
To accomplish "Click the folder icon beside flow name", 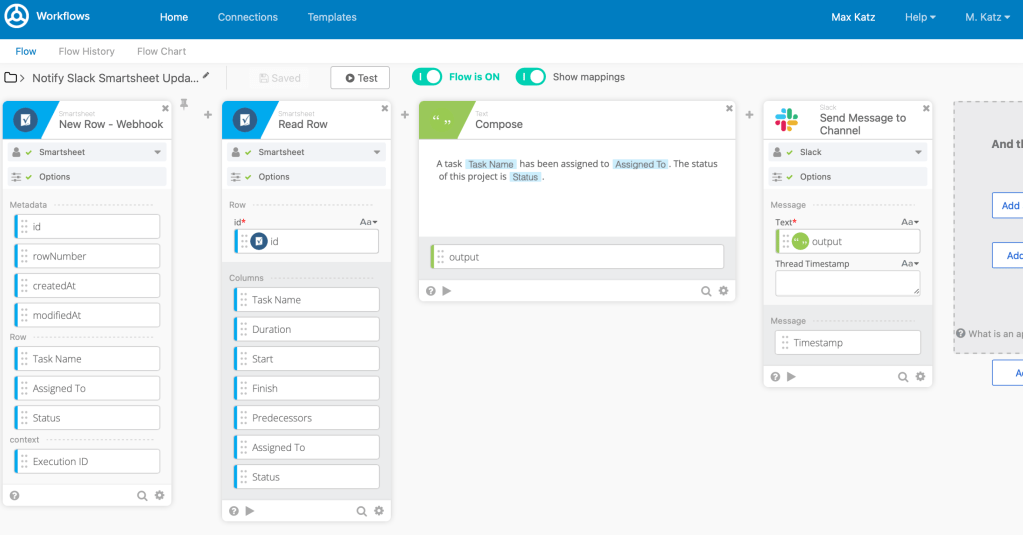I will coord(12,78).
